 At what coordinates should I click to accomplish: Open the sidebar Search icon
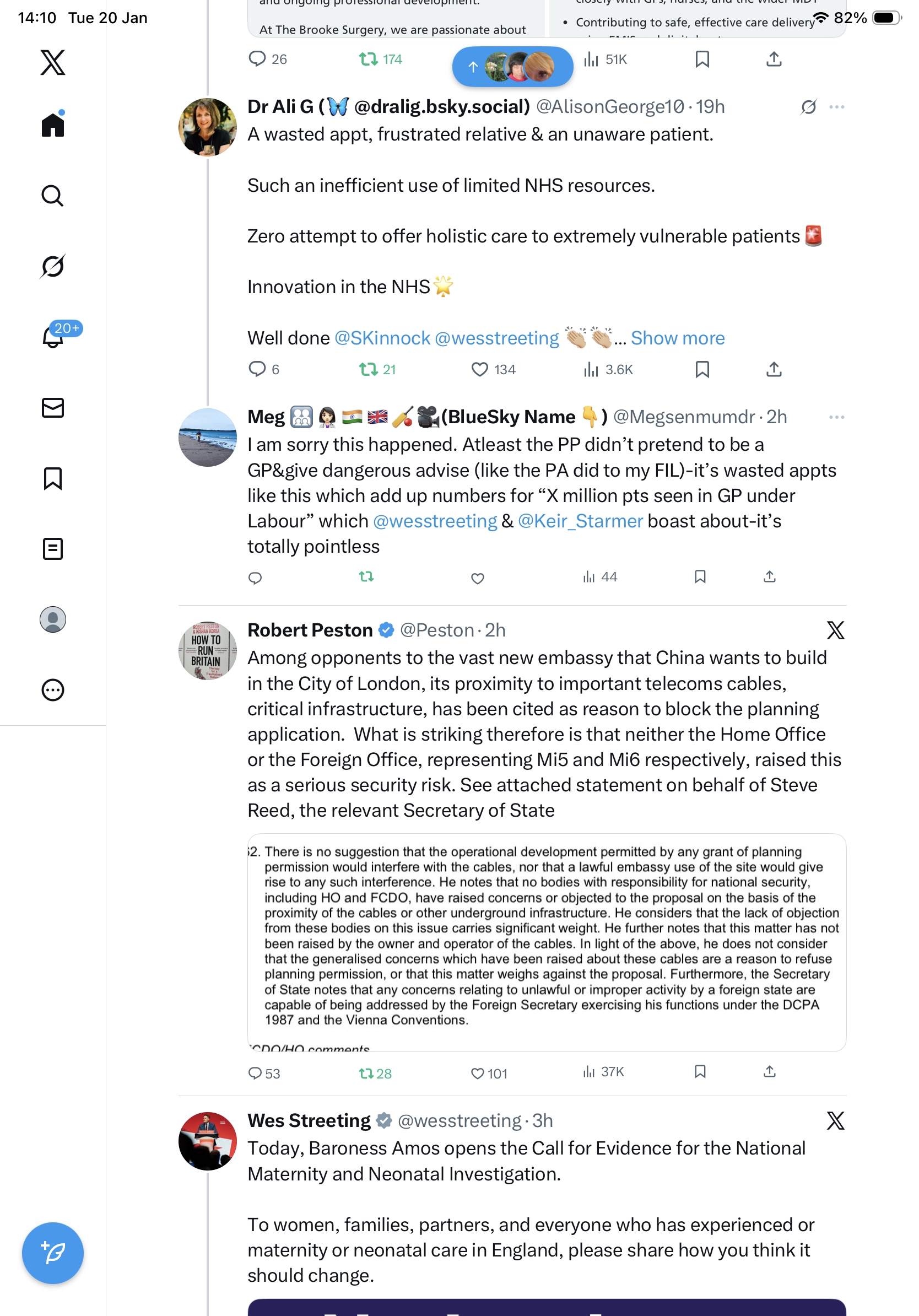point(53,196)
